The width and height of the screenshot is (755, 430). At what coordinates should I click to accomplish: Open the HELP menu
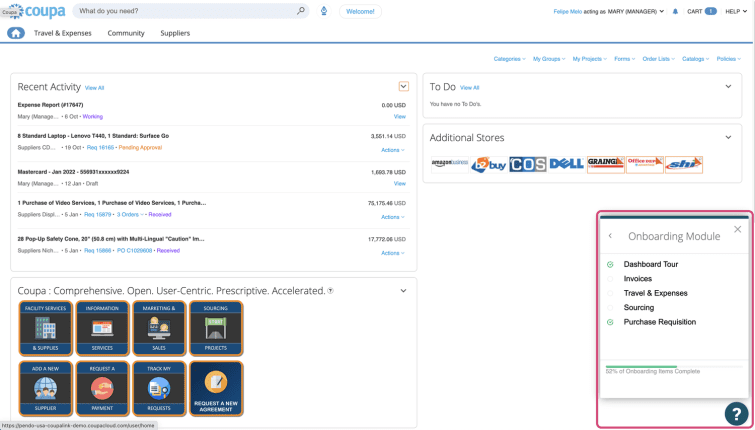[x=736, y=12]
